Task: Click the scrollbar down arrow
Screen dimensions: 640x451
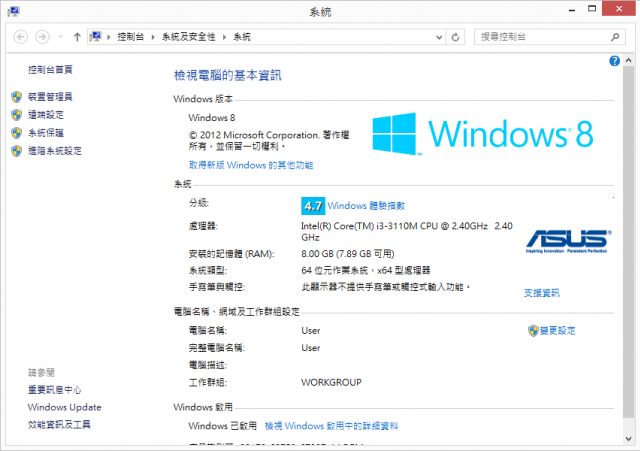Action: [x=629, y=439]
